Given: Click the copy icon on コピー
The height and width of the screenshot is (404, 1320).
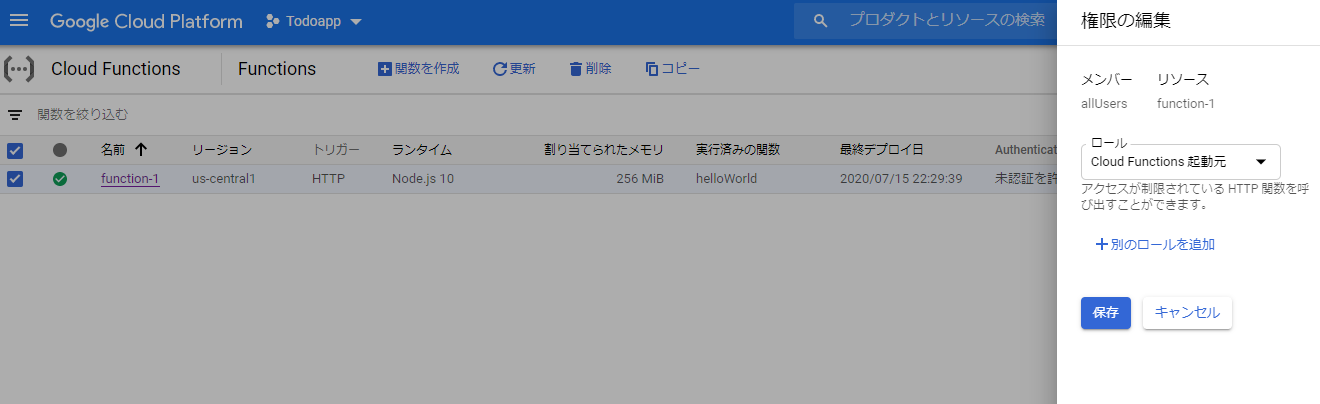Looking at the screenshot, I should 652,69.
